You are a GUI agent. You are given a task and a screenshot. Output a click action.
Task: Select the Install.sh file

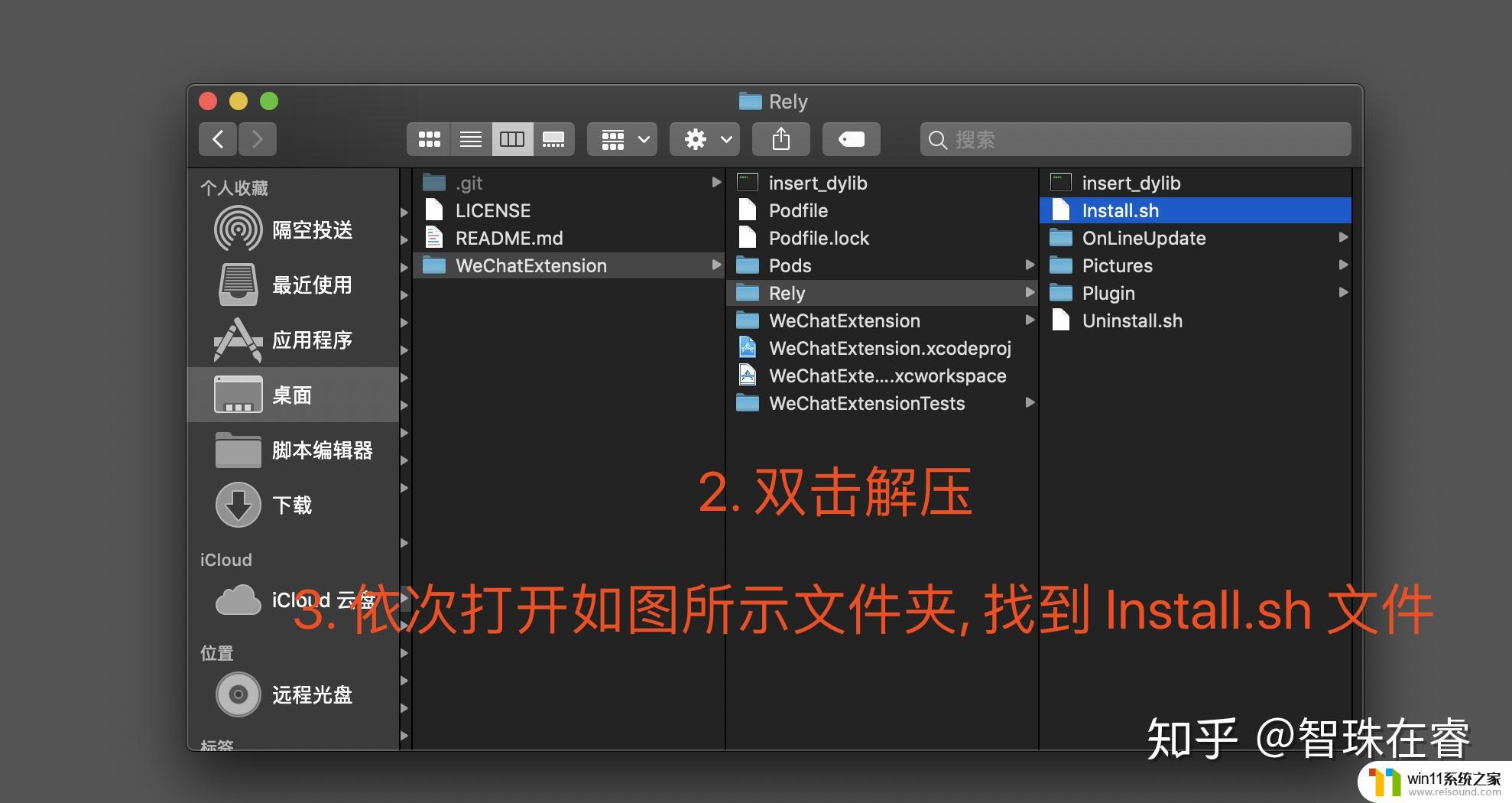[x=1196, y=210]
